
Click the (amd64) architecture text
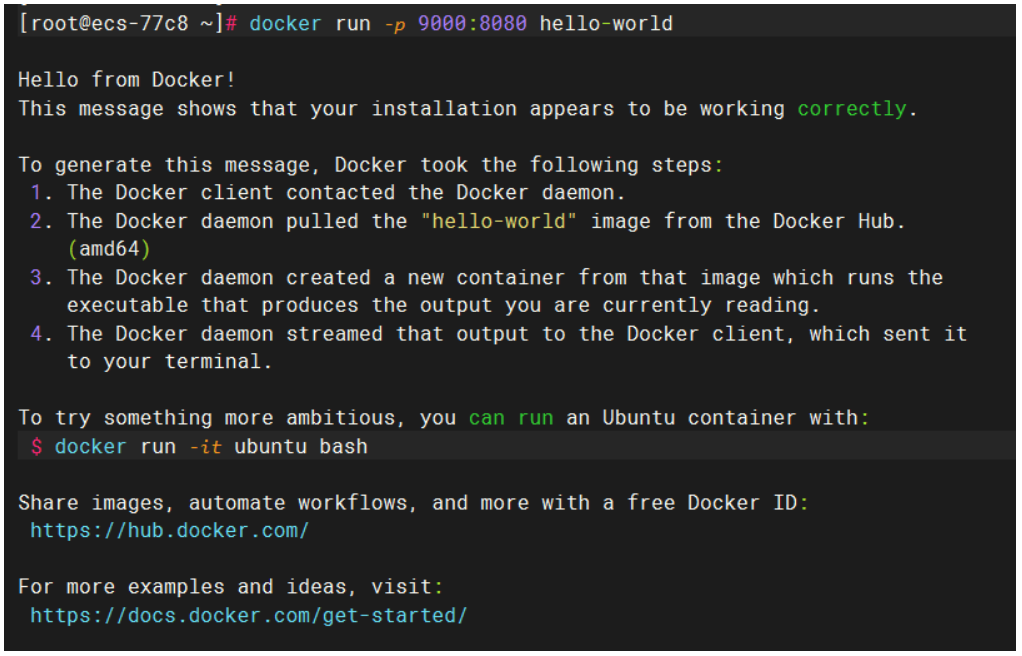109,249
